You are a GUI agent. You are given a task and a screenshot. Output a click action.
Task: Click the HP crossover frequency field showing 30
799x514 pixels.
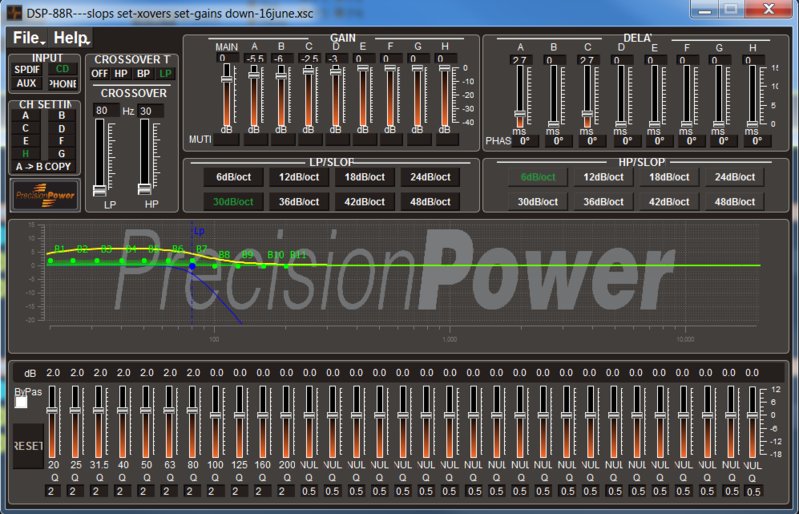[x=150, y=111]
